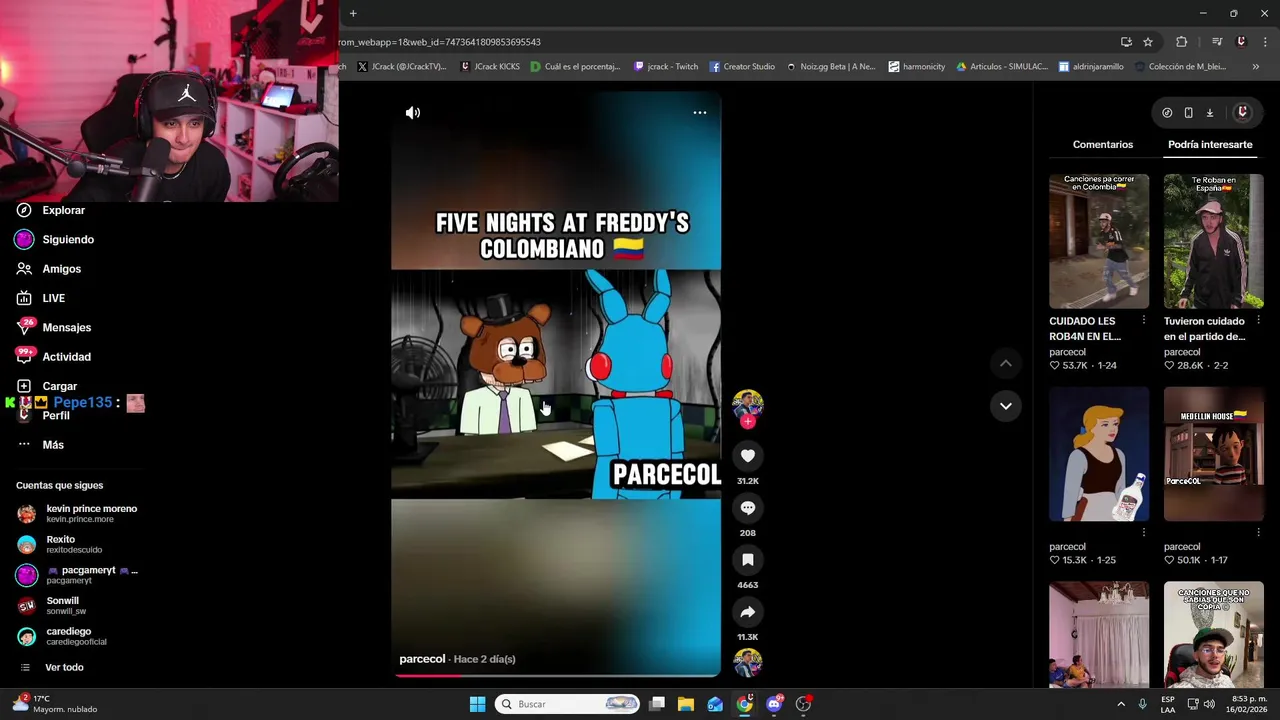
Task: Open the taskbar clock showing 8:53 p. m.
Action: (1249, 704)
